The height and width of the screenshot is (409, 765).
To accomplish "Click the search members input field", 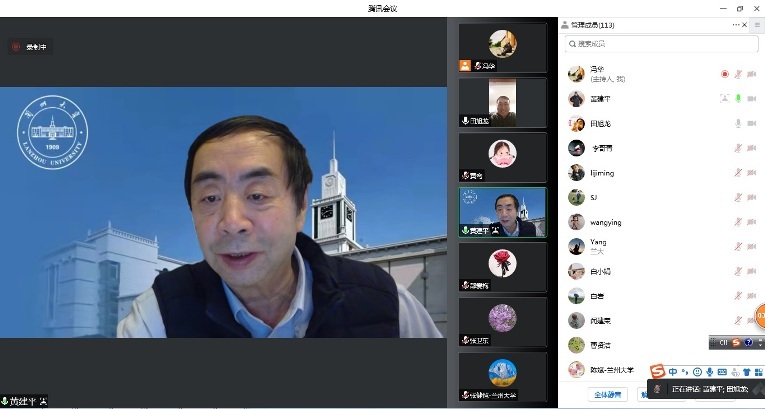I will point(660,44).
